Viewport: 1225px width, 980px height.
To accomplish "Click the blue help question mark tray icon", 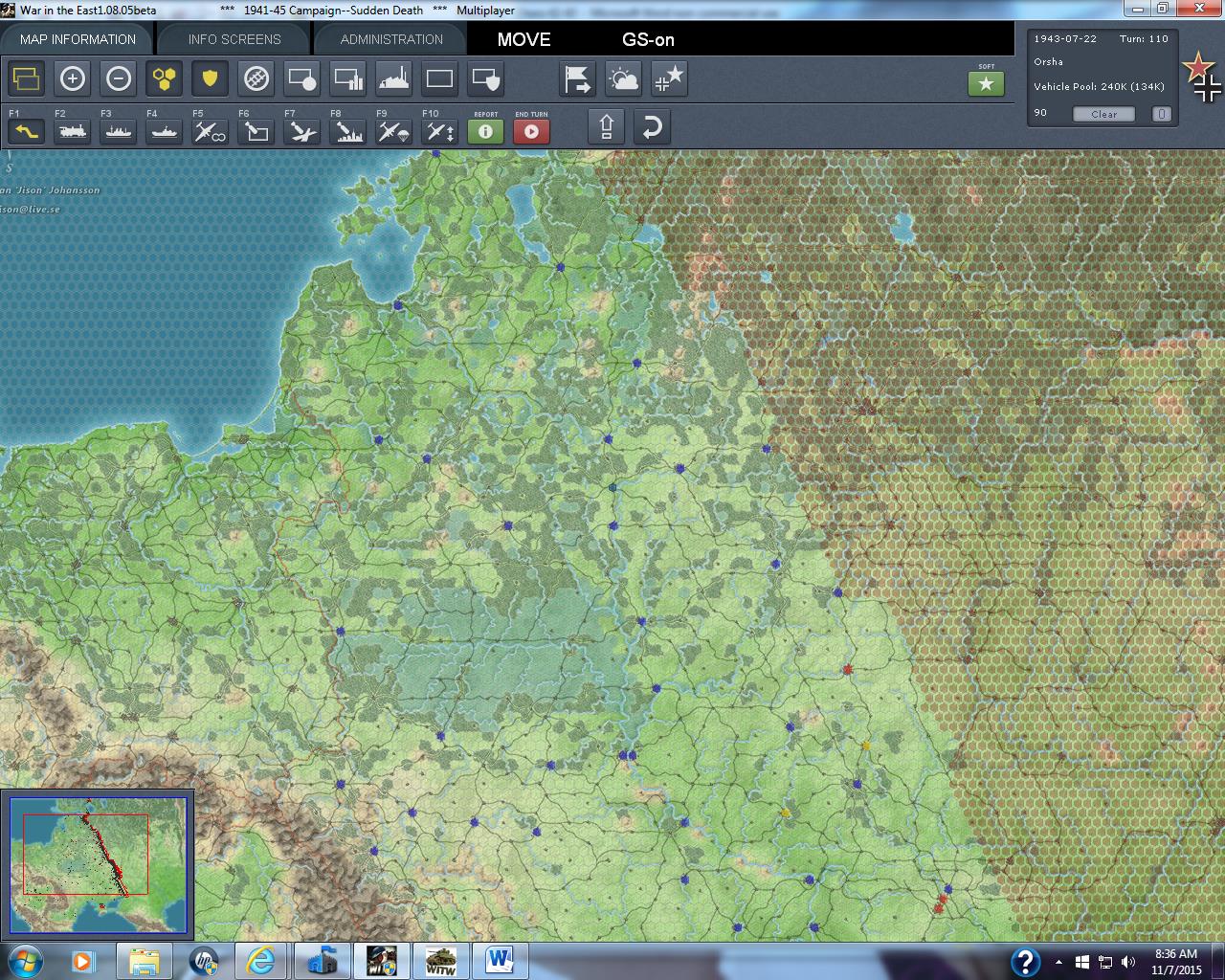I will pyautogui.click(x=1025, y=962).
